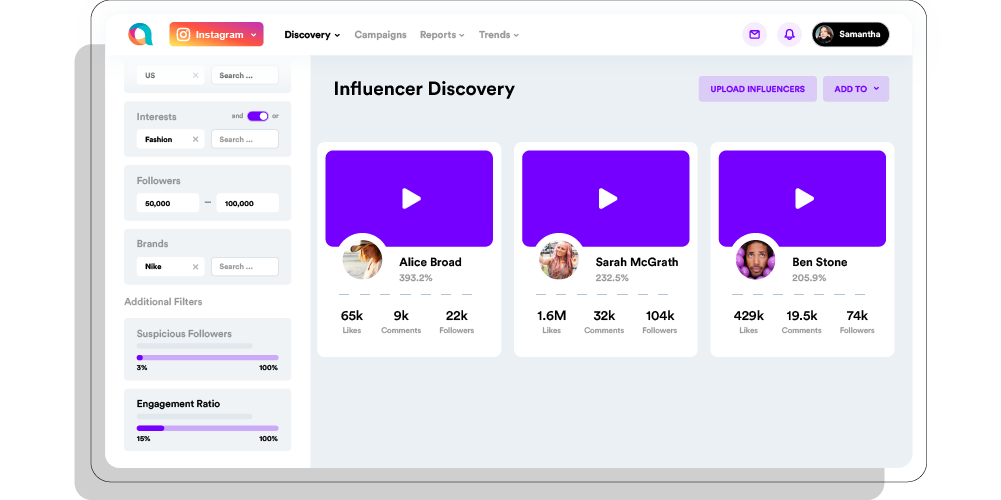Image resolution: width=1001 pixels, height=500 pixels.
Task: Click Sarah McGrath's 232.5% rate
Action: (612, 278)
